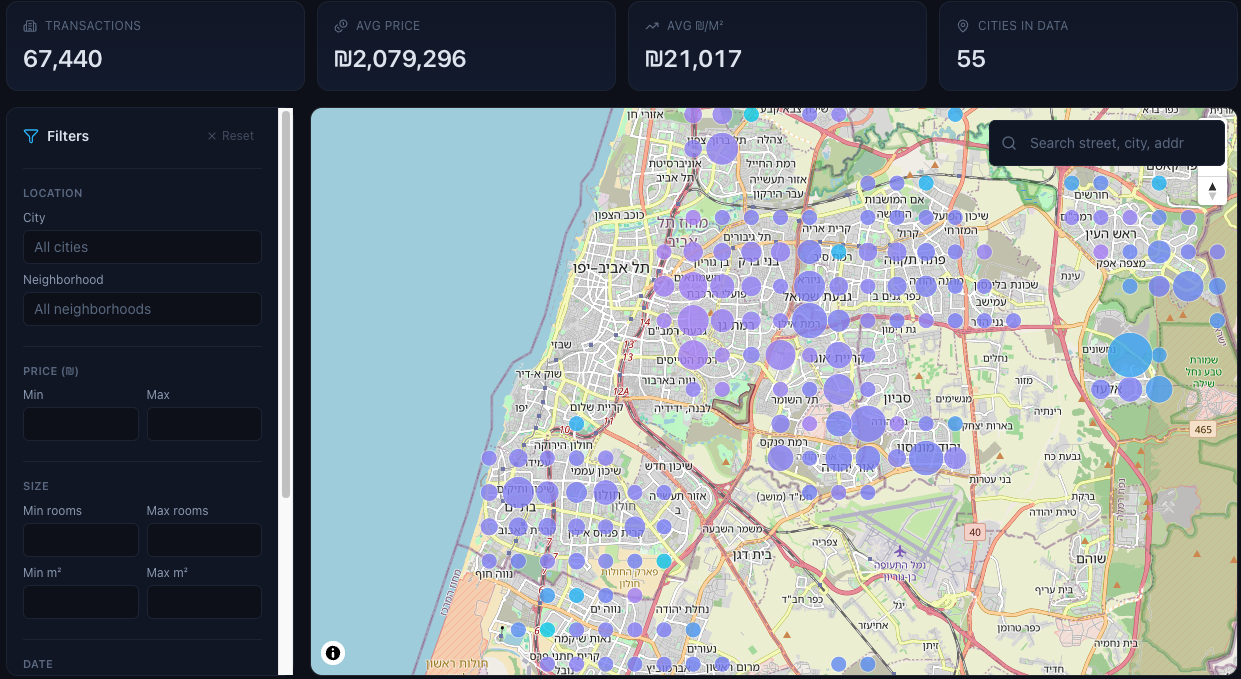
Task: Click the route 465 road shield
Action: click(1203, 429)
